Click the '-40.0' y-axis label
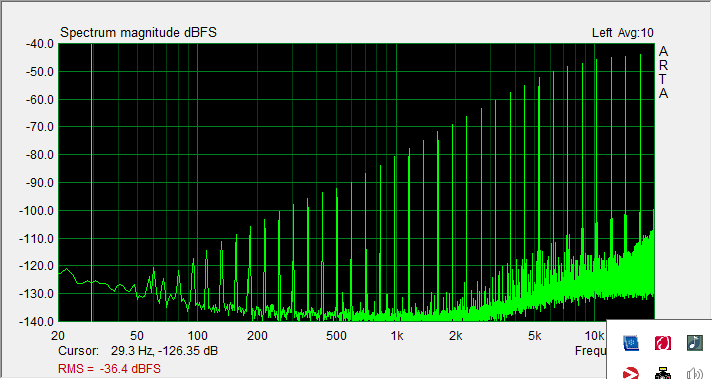This screenshot has width=712, height=379. point(40,44)
